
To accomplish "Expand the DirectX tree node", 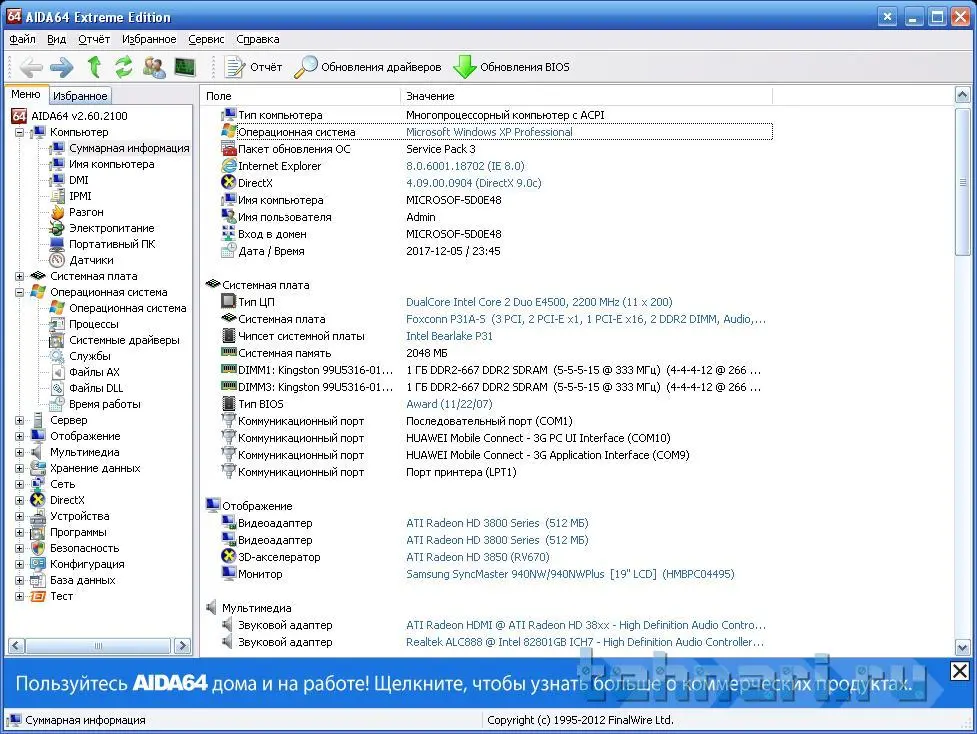I will click(x=19, y=500).
